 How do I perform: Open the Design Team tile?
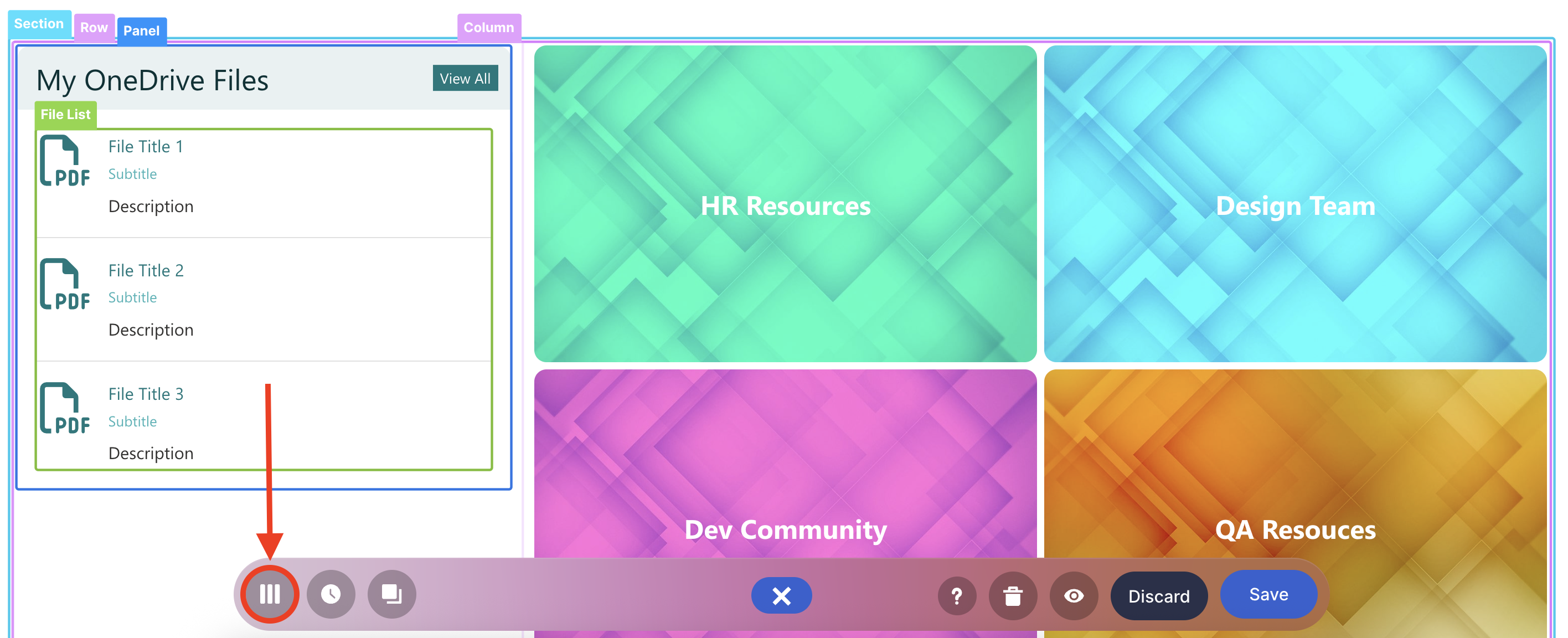coord(1294,204)
